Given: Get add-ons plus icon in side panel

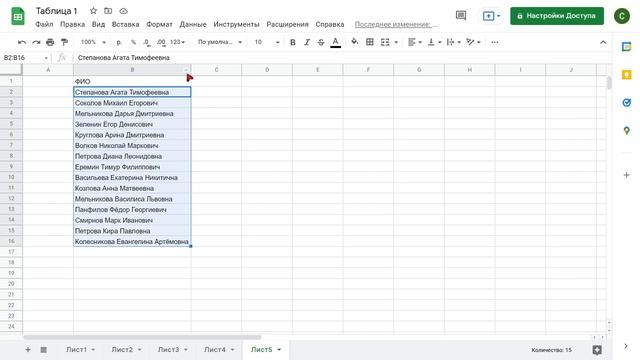Looking at the screenshot, I should point(627,175).
